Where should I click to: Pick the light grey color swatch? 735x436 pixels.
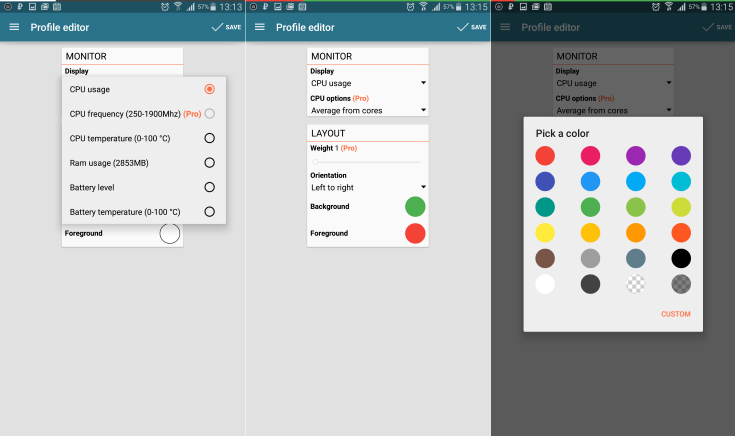tap(591, 258)
